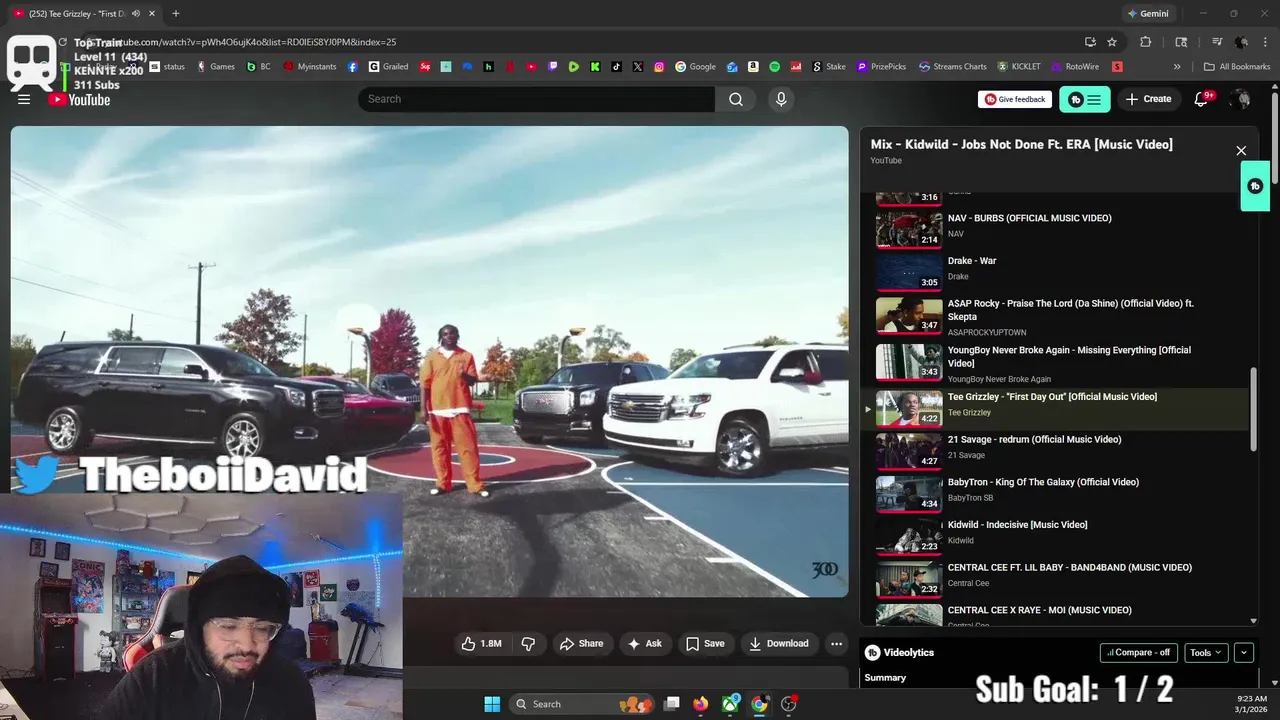Toggle Compare - off in Videolytics

coord(1139,653)
